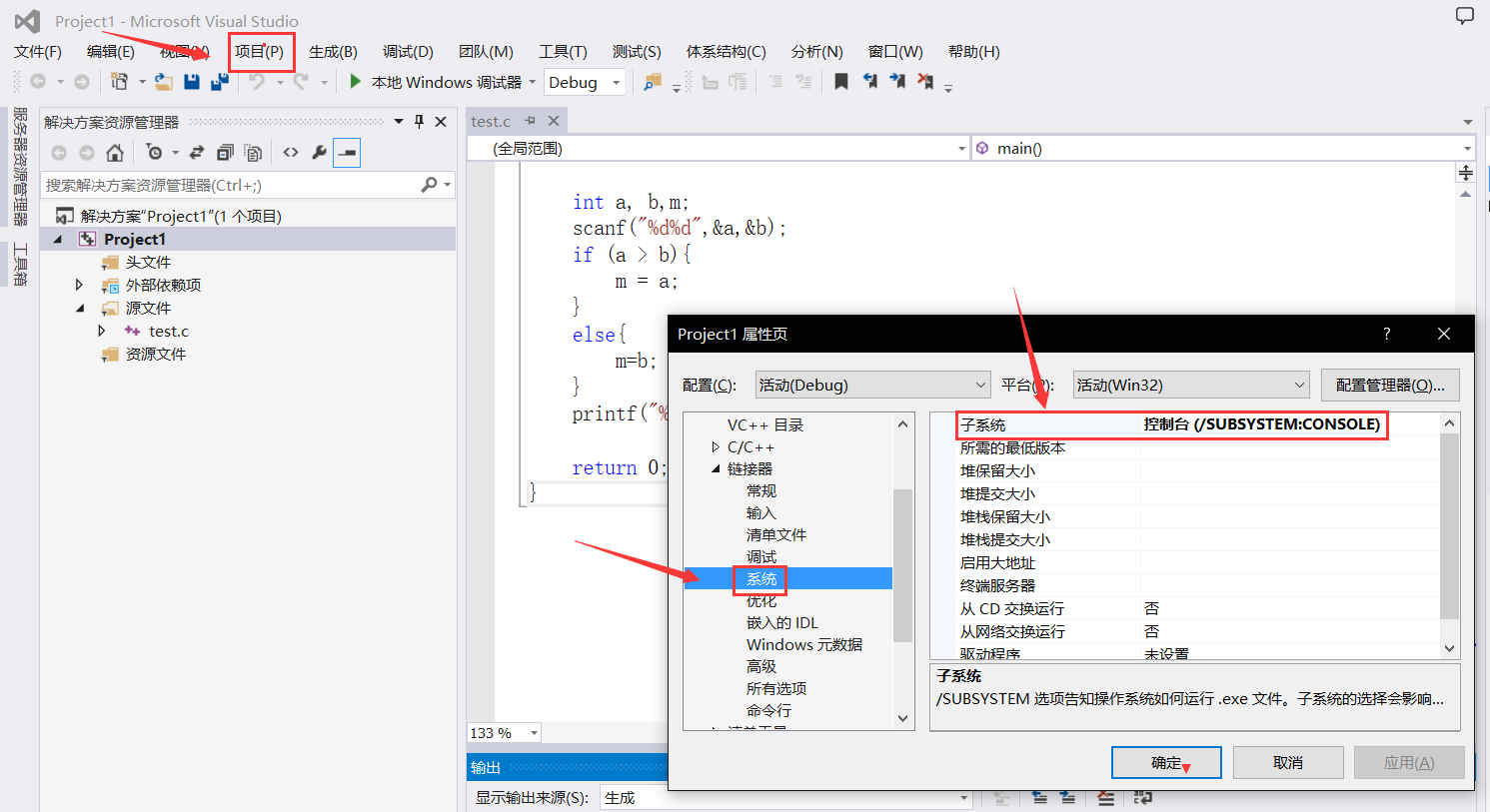The width and height of the screenshot is (1490, 812).
Task: Select test.c in Solution Explorer
Action: [169, 331]
